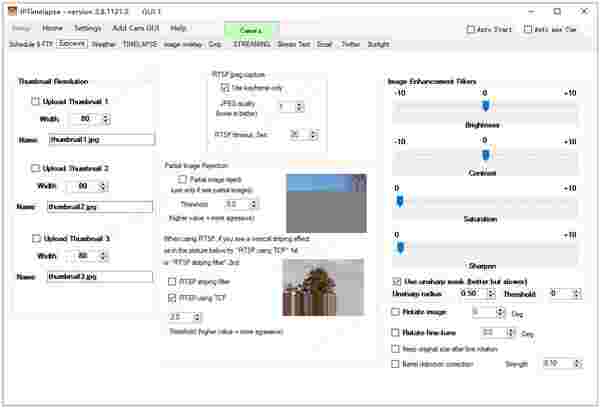Enable RTSP striping filter checkbox
The width and height of the screenshot is (600, 408).
171,282
